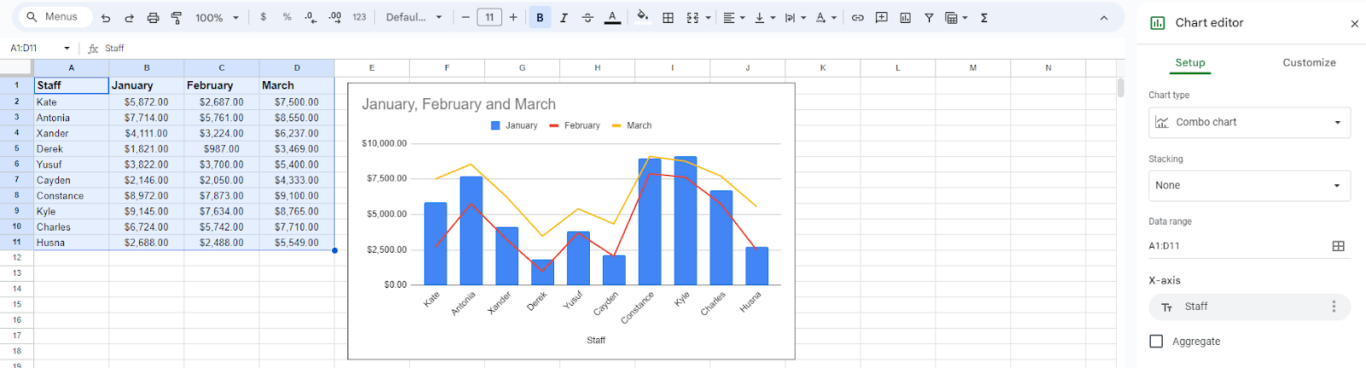Open the Staff X-axis options menu
Viewport: 1366px width, 368px height.
click(x=1333, y=307)
